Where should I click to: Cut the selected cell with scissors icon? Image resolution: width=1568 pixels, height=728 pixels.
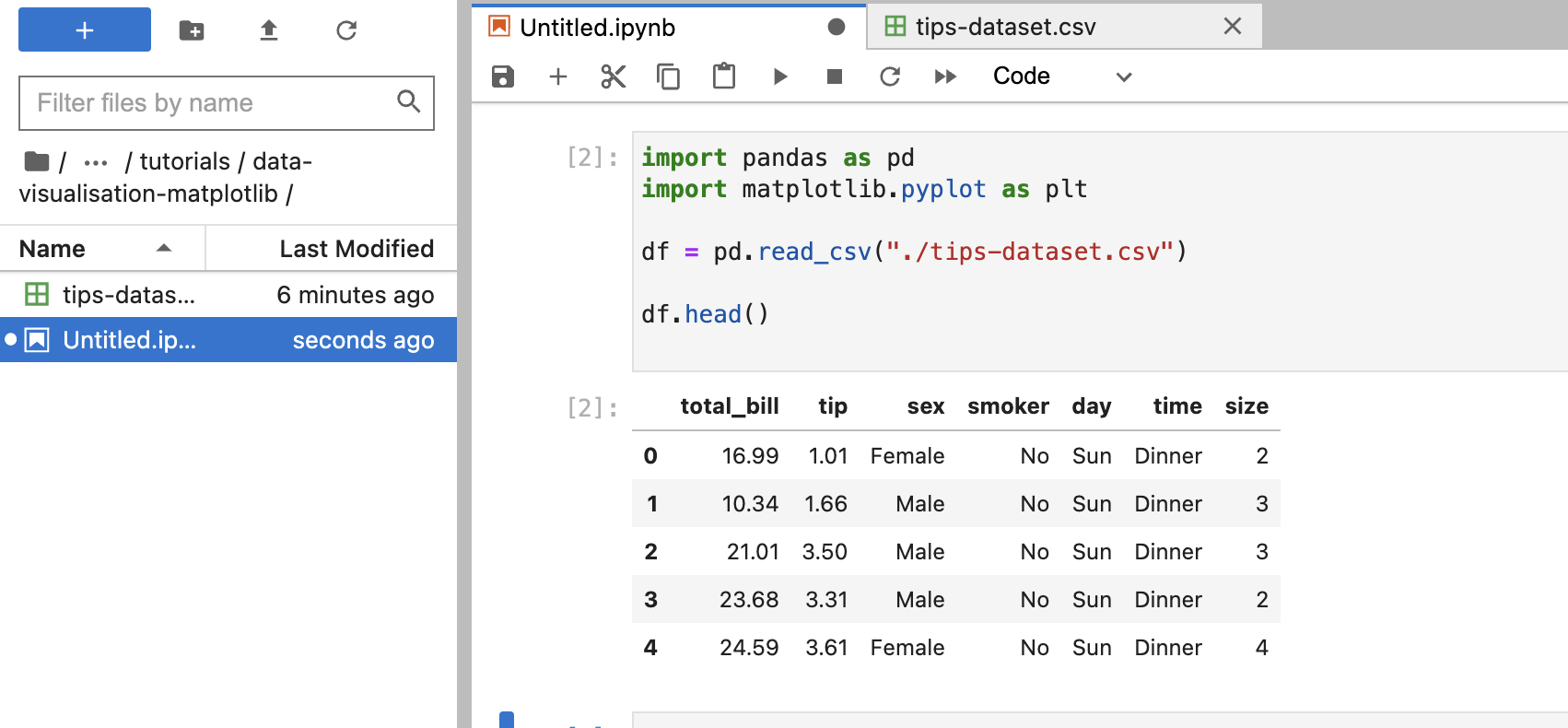click(x=614, y=76)
